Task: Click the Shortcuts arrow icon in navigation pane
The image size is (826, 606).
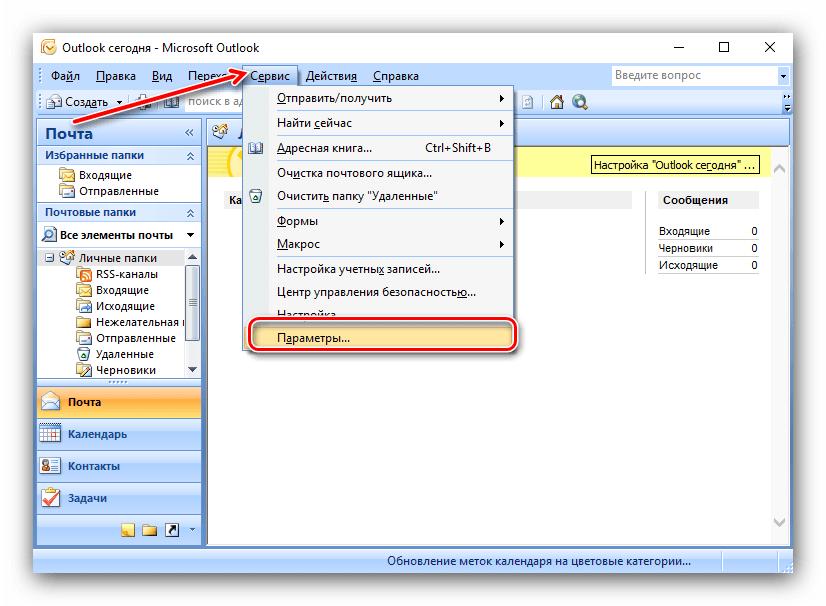Action: 171,530
